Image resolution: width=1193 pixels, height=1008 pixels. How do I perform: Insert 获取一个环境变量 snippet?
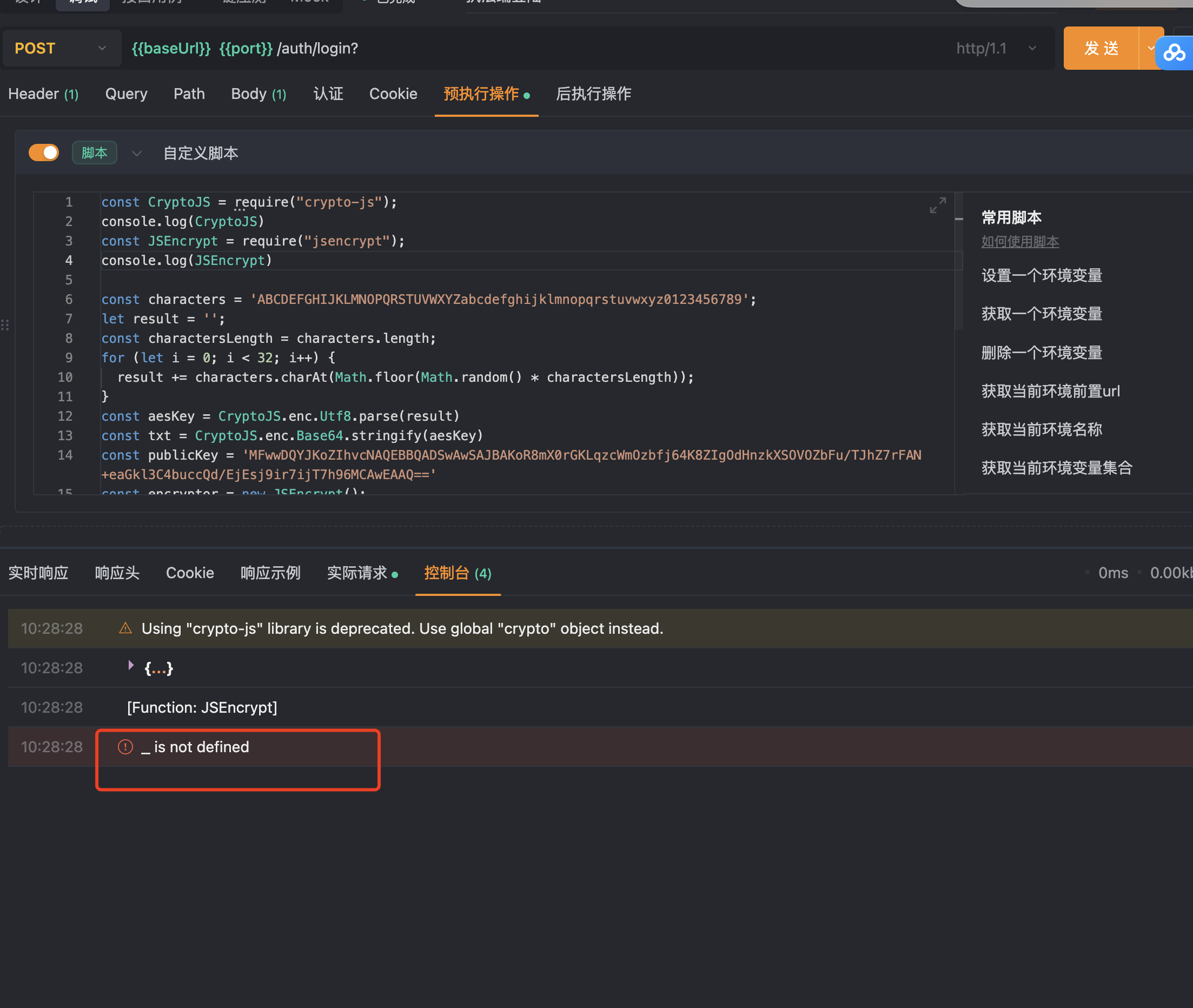[1042, 314]
